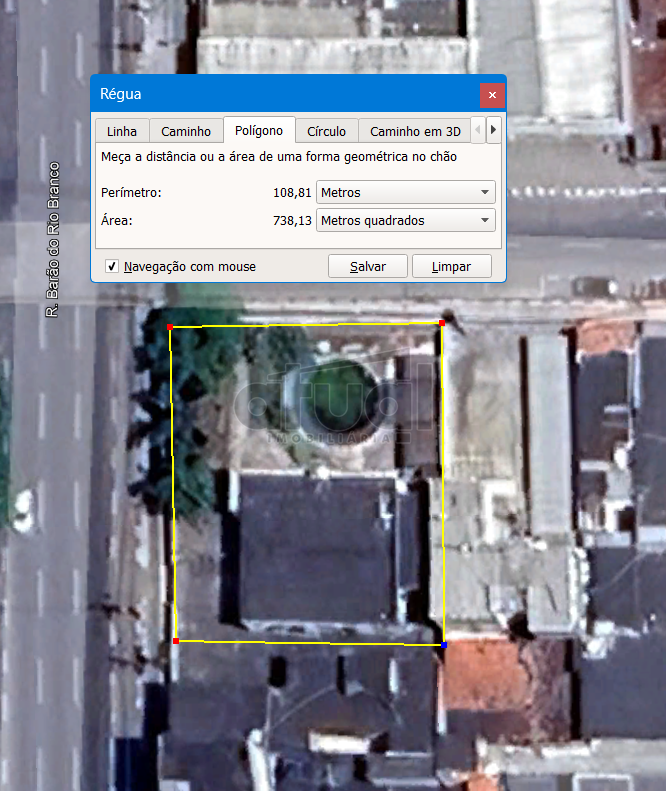The width and height of the screenshot is (666, 791).
Task: Close the Régua dialog
Action: point(492,95)
